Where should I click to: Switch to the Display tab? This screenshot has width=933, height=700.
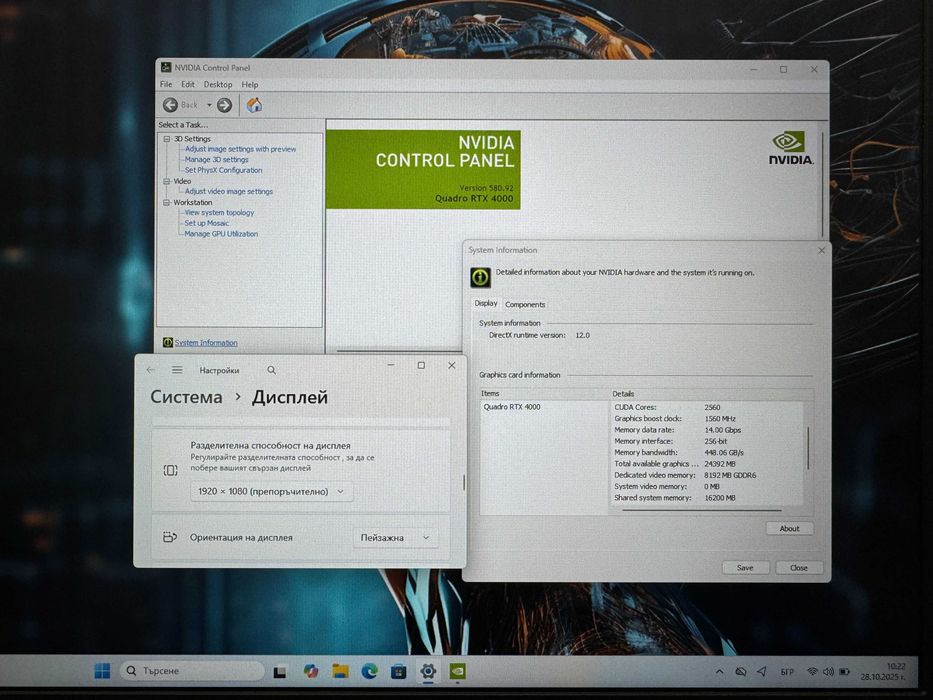click(x=486, y=304)
